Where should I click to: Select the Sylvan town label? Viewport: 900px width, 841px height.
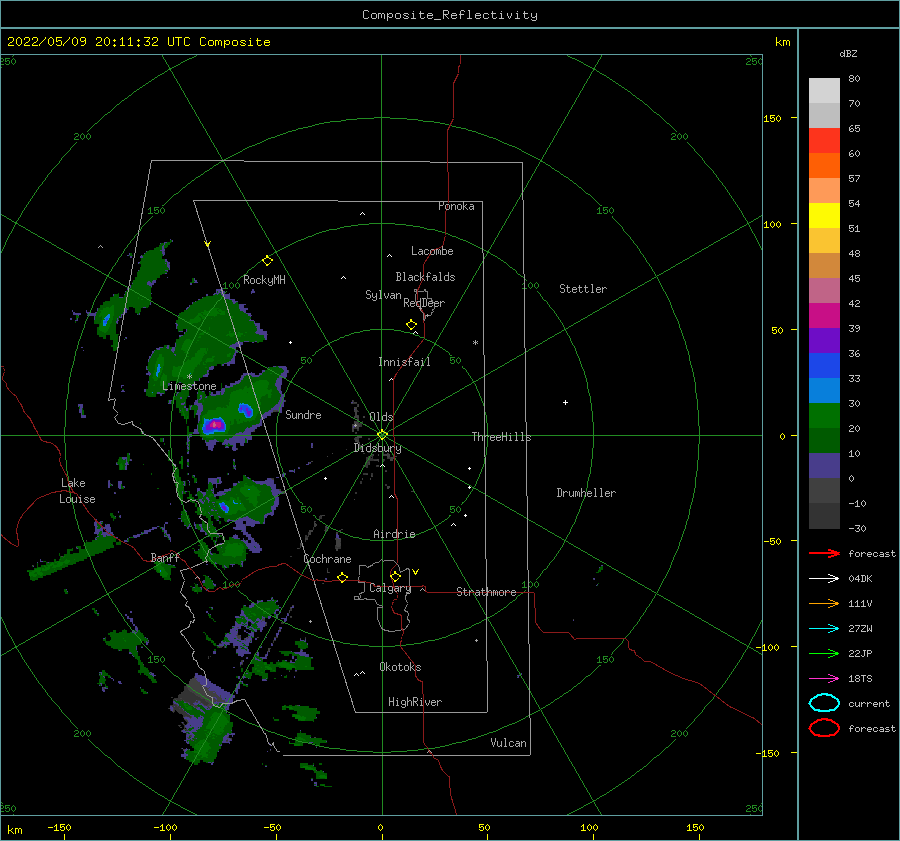383,295
